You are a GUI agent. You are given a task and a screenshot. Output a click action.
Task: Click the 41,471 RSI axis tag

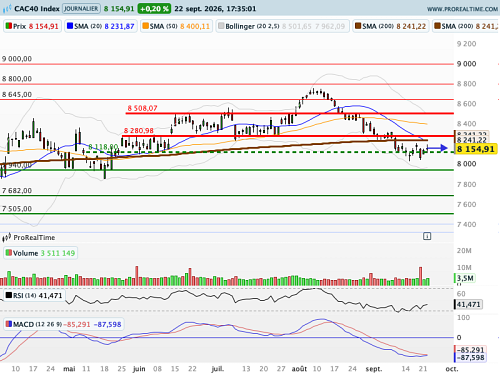468,304
